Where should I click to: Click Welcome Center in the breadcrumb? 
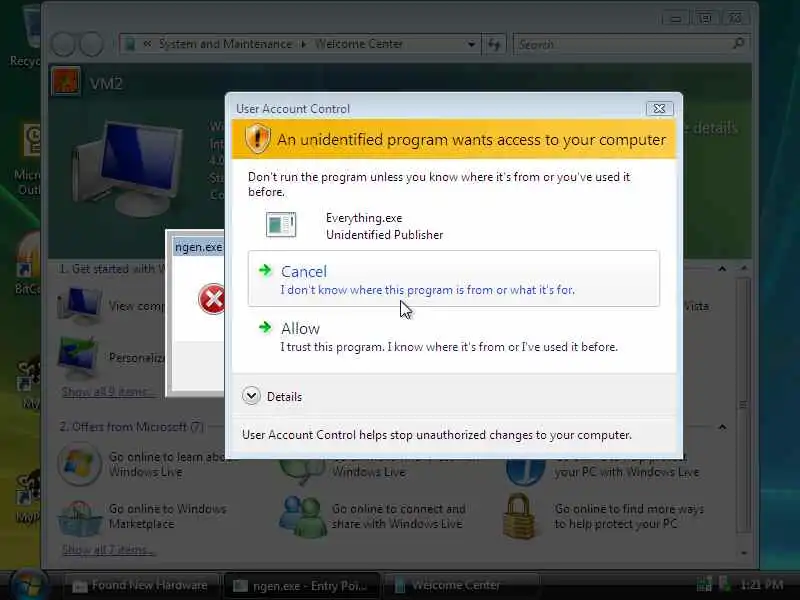pos(359,44)
